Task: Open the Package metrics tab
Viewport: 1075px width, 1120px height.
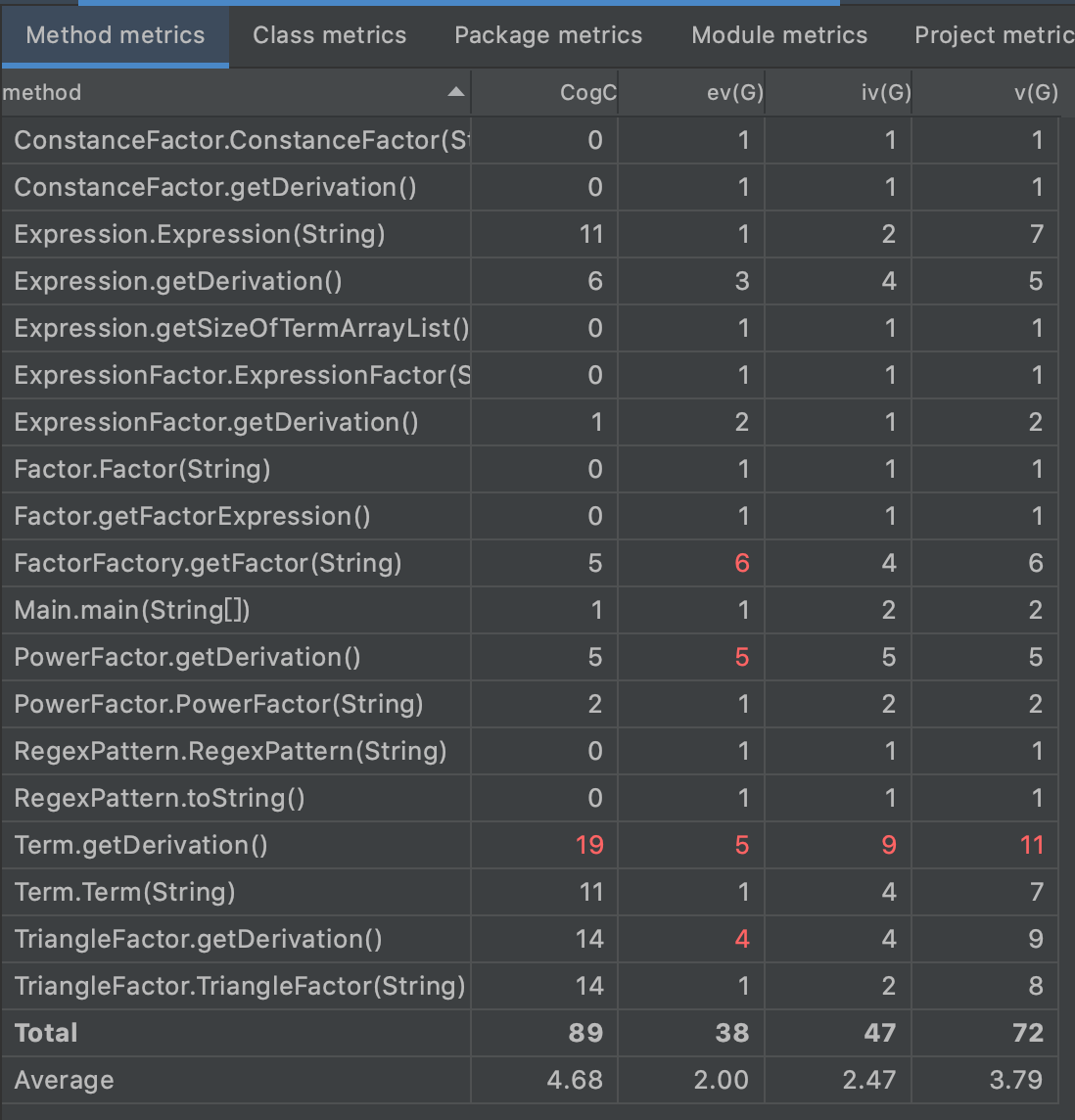Action: 548,35
